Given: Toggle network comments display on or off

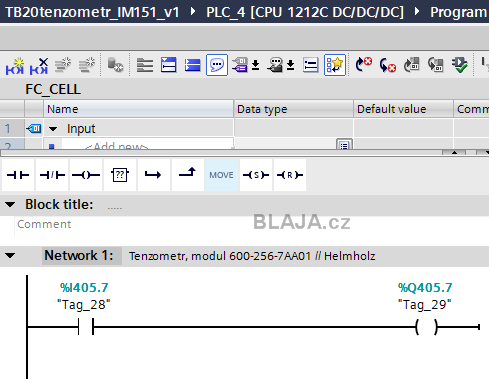Looking at the screenshot, I should click(217, 65).
